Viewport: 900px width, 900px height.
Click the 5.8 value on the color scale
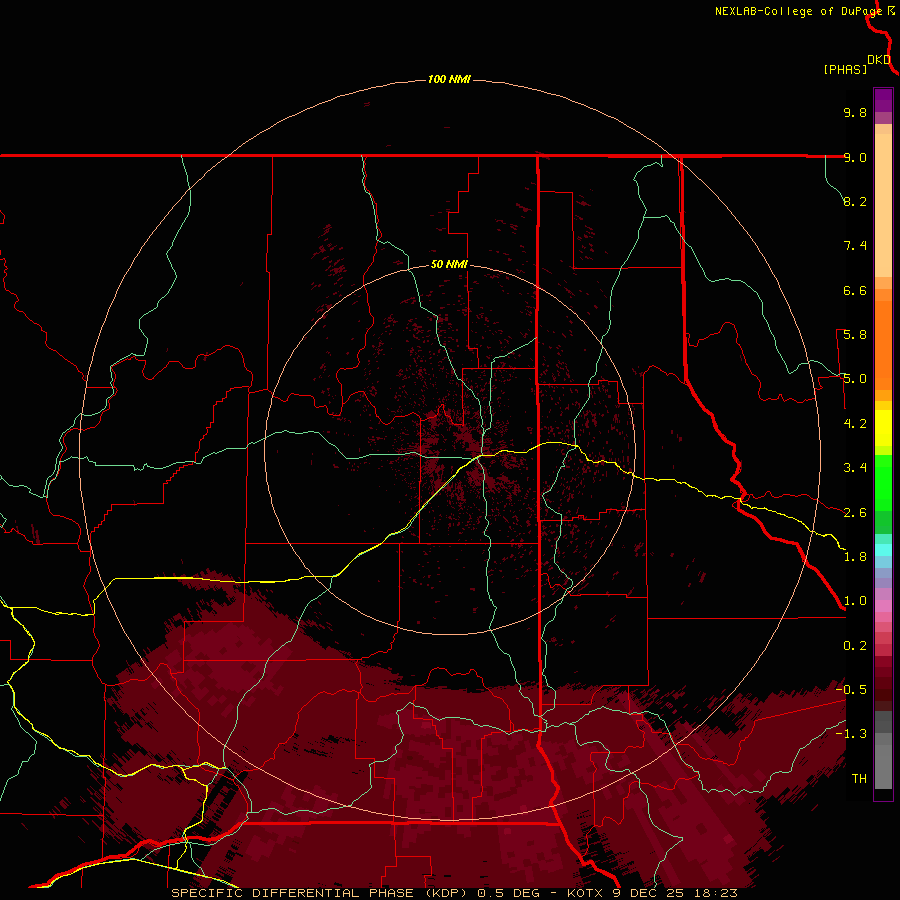click(x=855, y=335)
